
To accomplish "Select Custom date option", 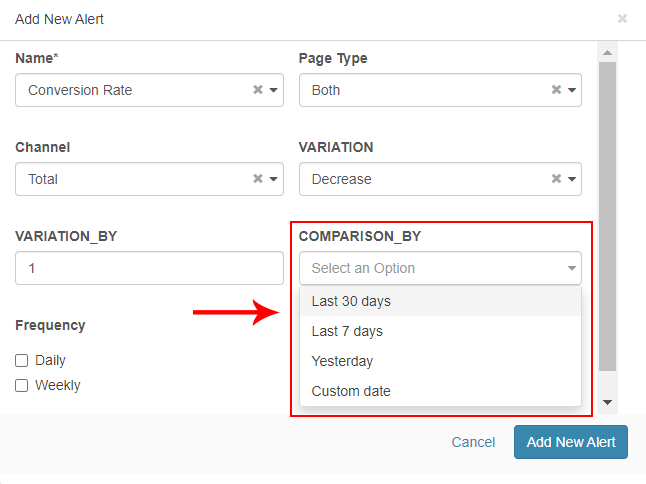I will click(x=440, y=391).
